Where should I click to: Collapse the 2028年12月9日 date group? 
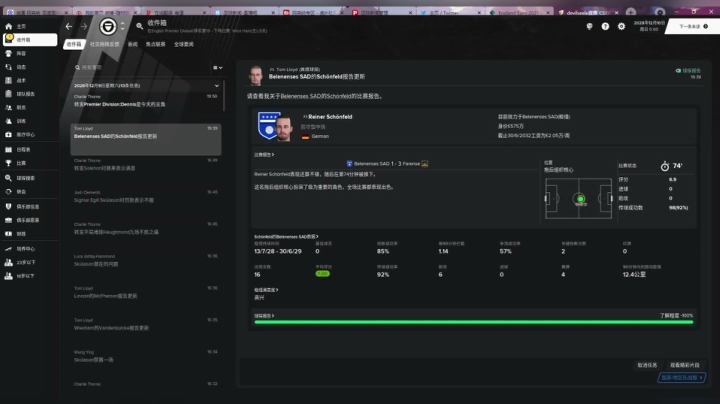click(x=217, y=85)
